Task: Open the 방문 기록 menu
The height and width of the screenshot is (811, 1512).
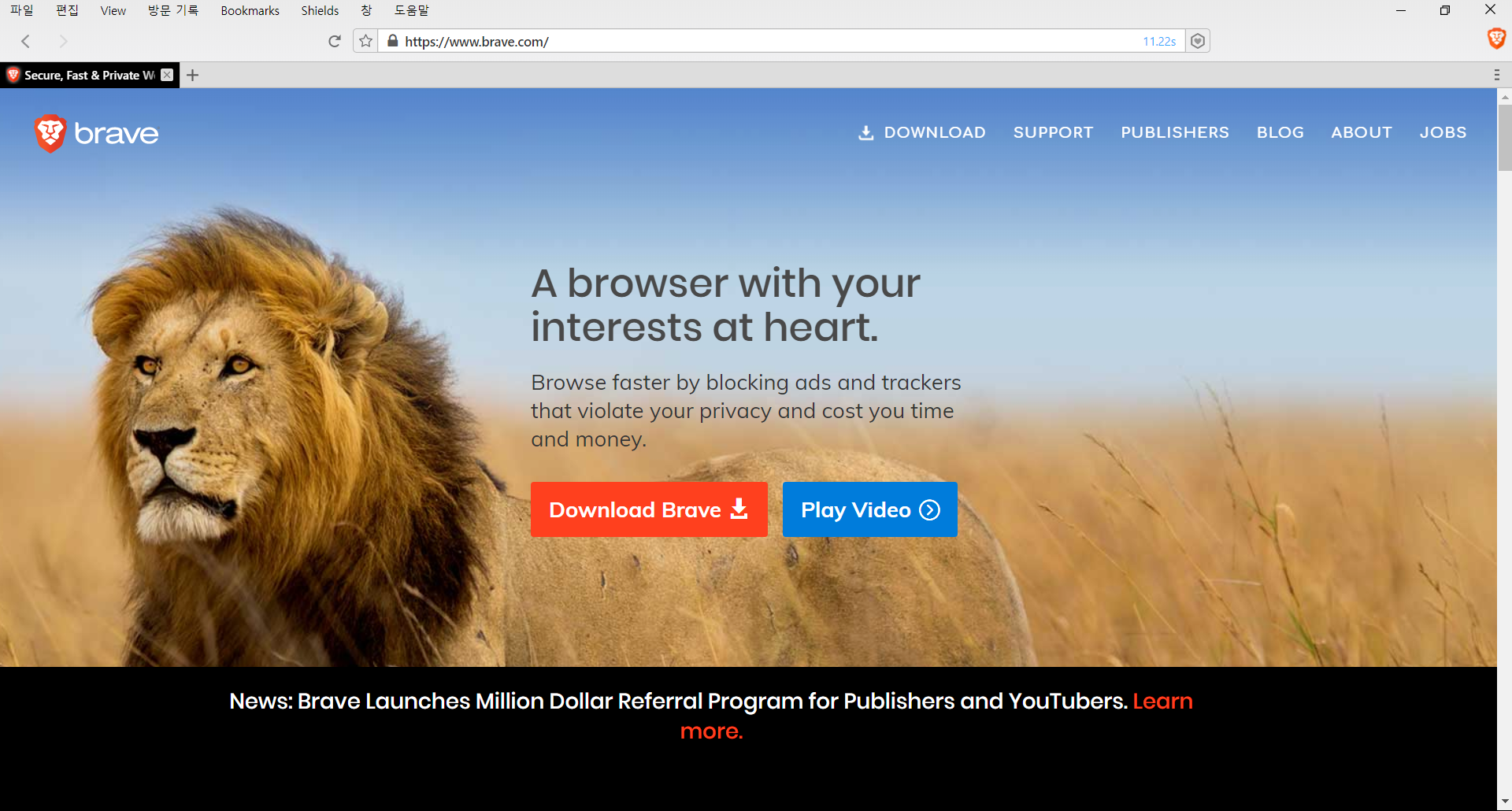Action: pyautogui.click(x=173, y=10)
